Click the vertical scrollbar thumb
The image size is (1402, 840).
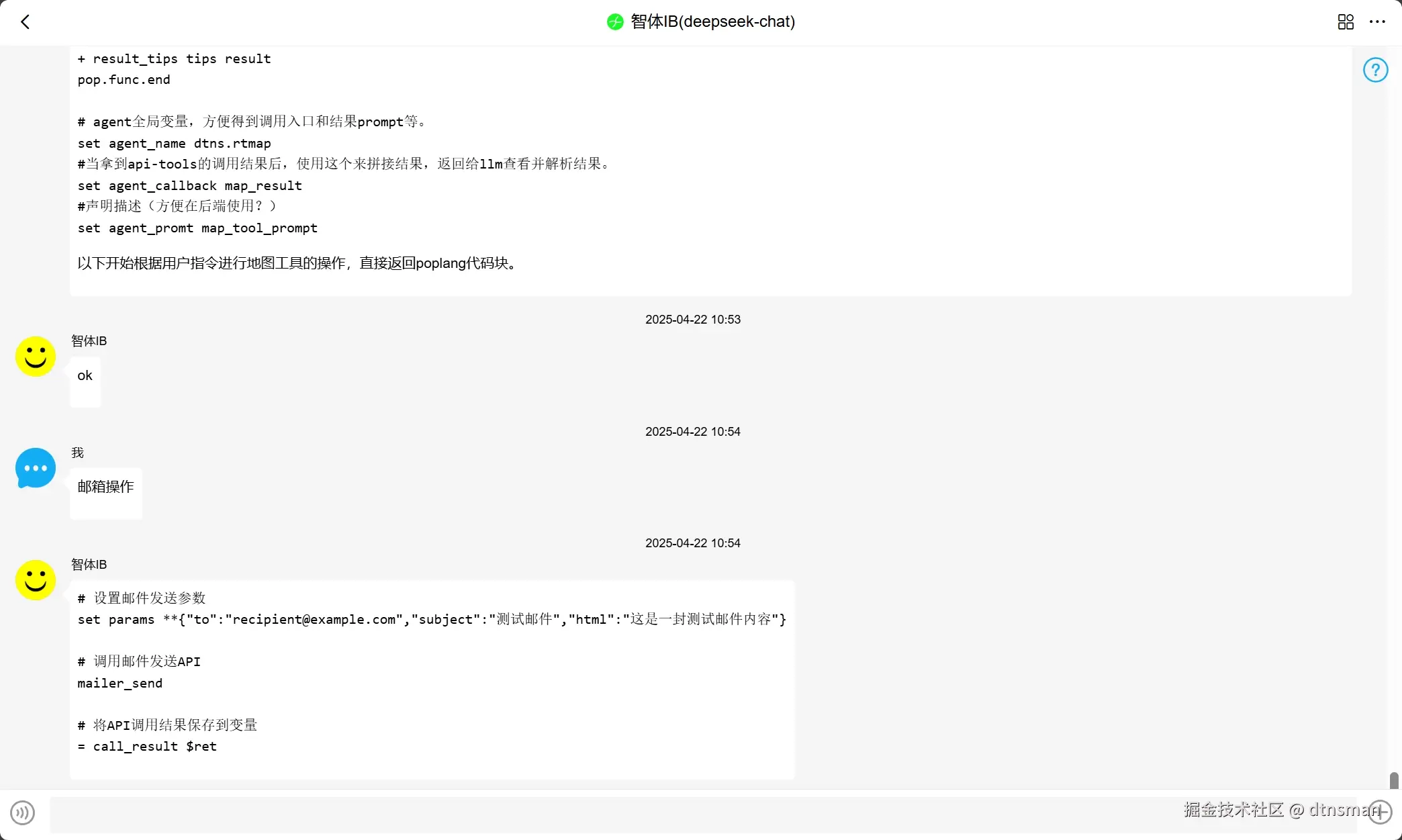coord(1394,780)
